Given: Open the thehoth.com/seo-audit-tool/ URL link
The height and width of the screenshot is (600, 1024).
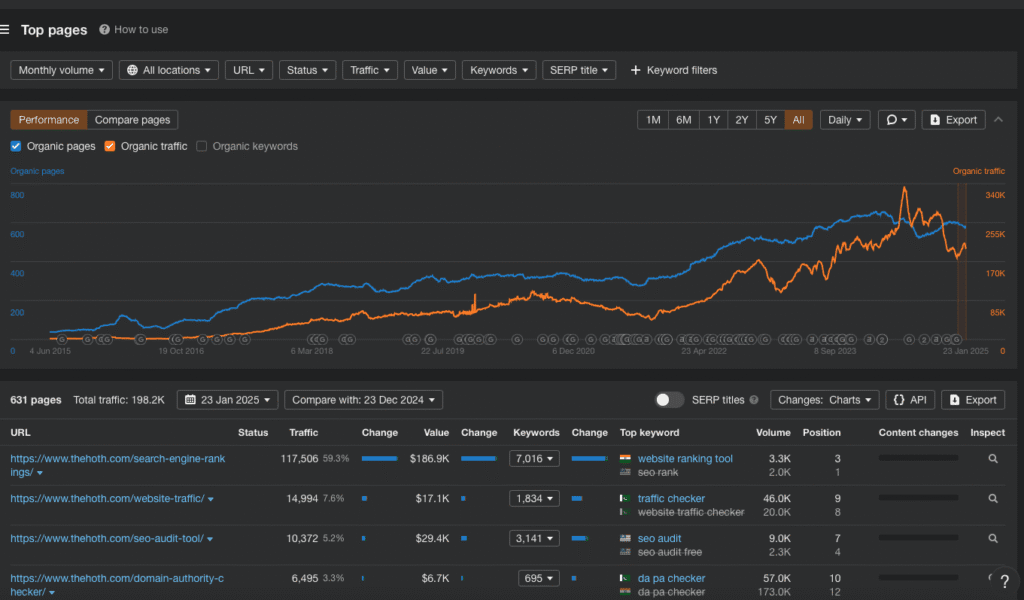Looking at the screenshot, I should [x=106, y=538].
